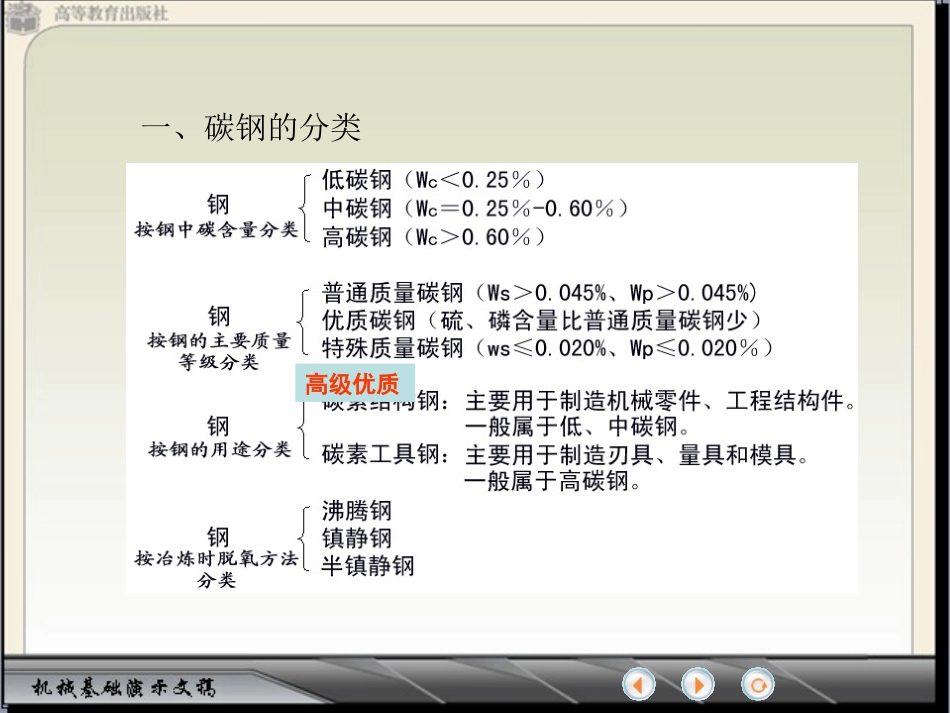The image size is (950, 713).
Task: Select the line 低碳钢（Wc<0.25%）
Action: click(434, 180)
